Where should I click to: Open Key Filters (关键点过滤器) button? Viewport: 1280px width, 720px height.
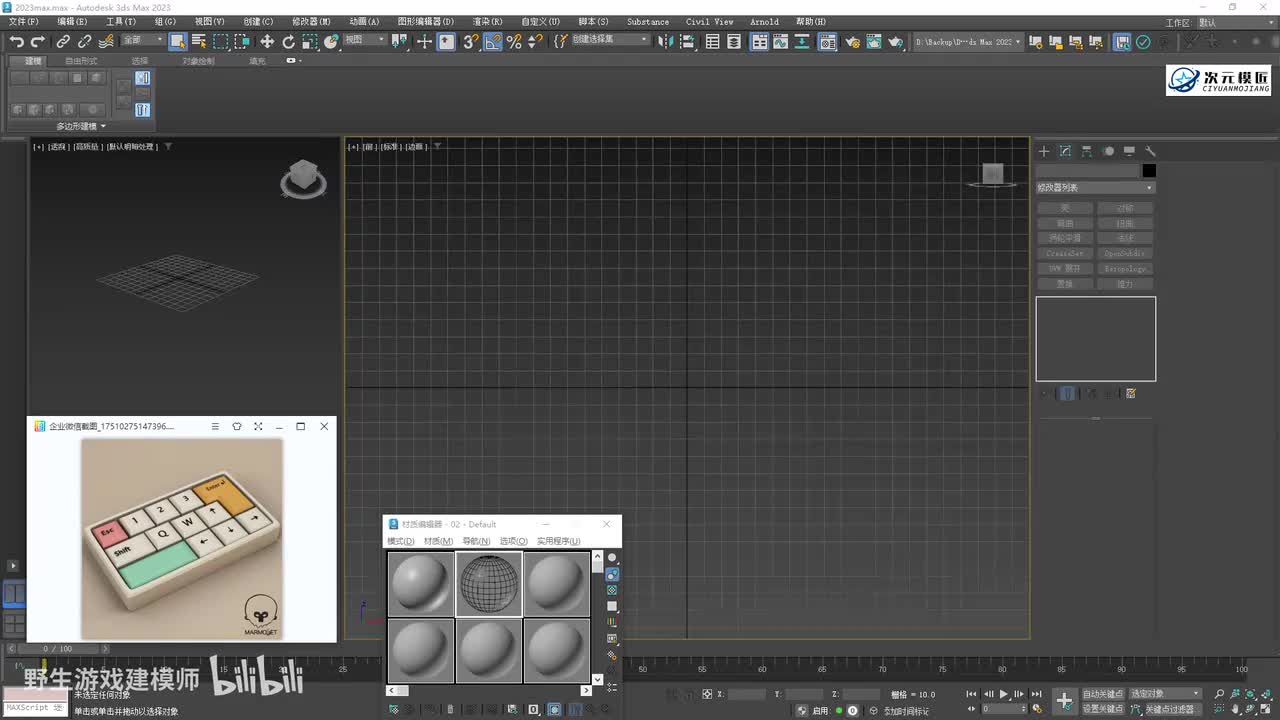coord(1170,709)
